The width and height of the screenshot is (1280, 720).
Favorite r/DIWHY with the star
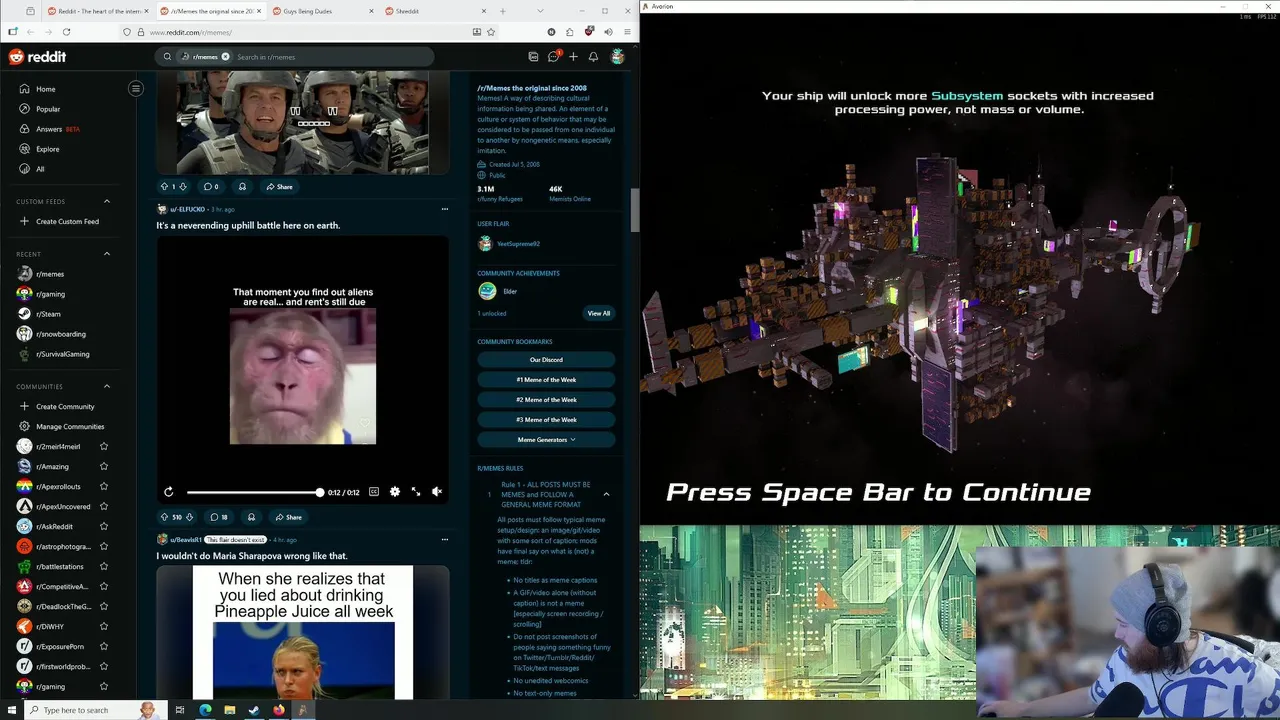pos(104,626)
